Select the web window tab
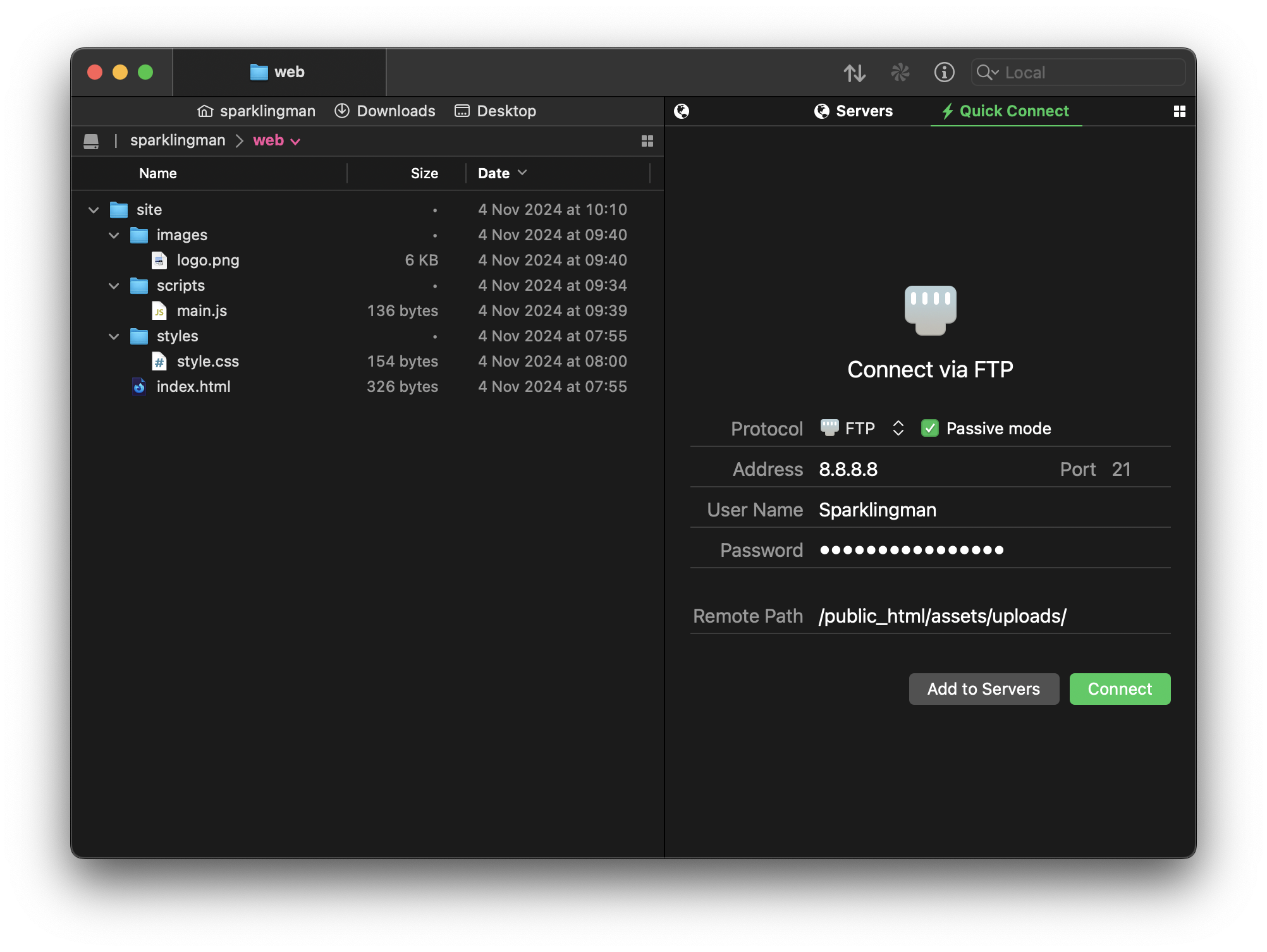Screen dimensions: 1267x952 click(279, 72)
